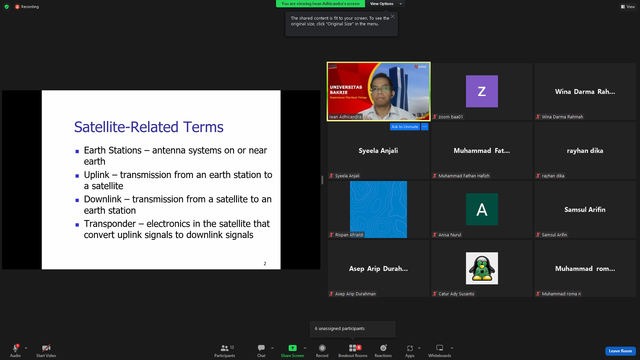
Task: Select Iwan Adhicandra's video thumbnail
Action: point(378,91)
